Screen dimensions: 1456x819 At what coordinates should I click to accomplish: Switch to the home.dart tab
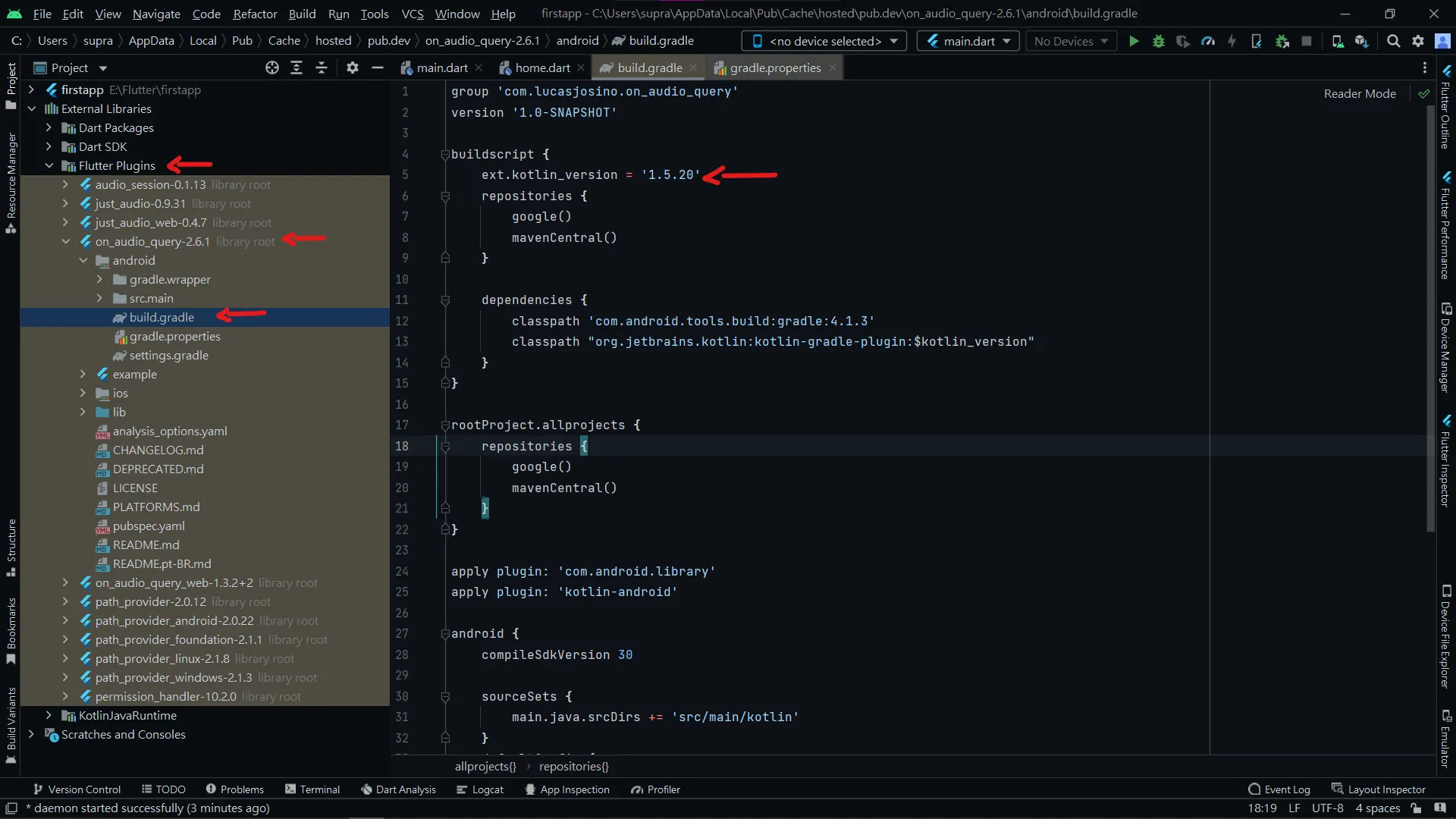pyautogui.click(x=541, y=68)
